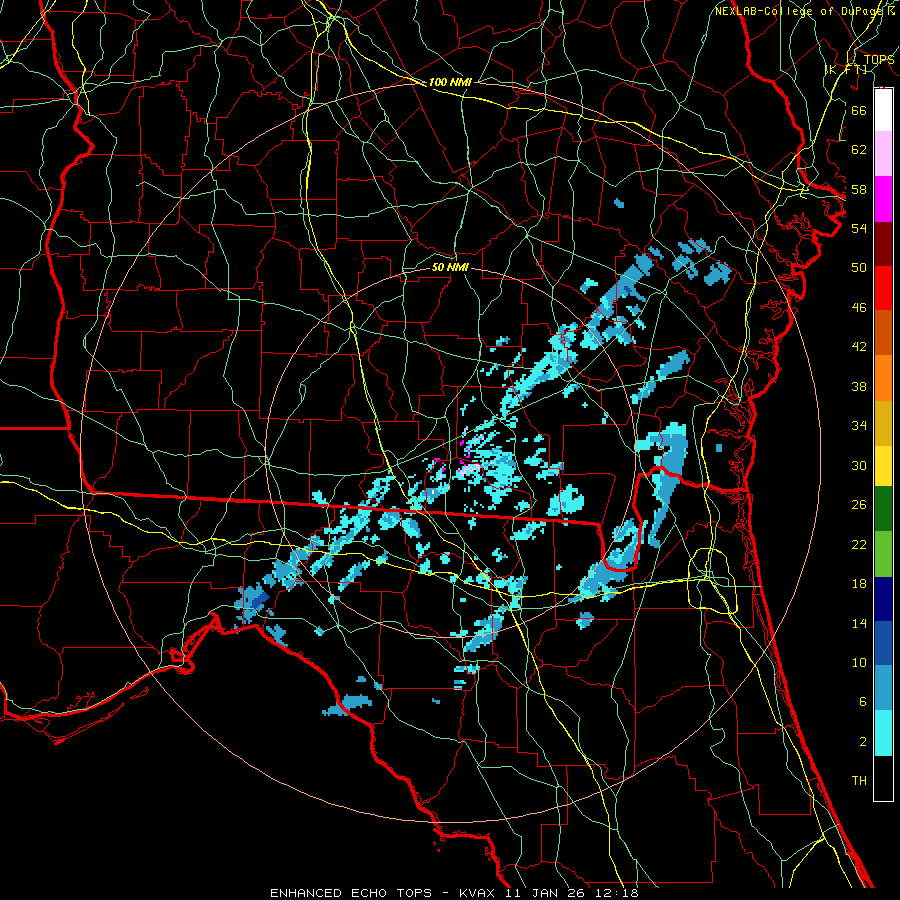Click the medium blue 10 kft legend swatch
The height and width of the screenshot is (900, 900).
point(883,643)
